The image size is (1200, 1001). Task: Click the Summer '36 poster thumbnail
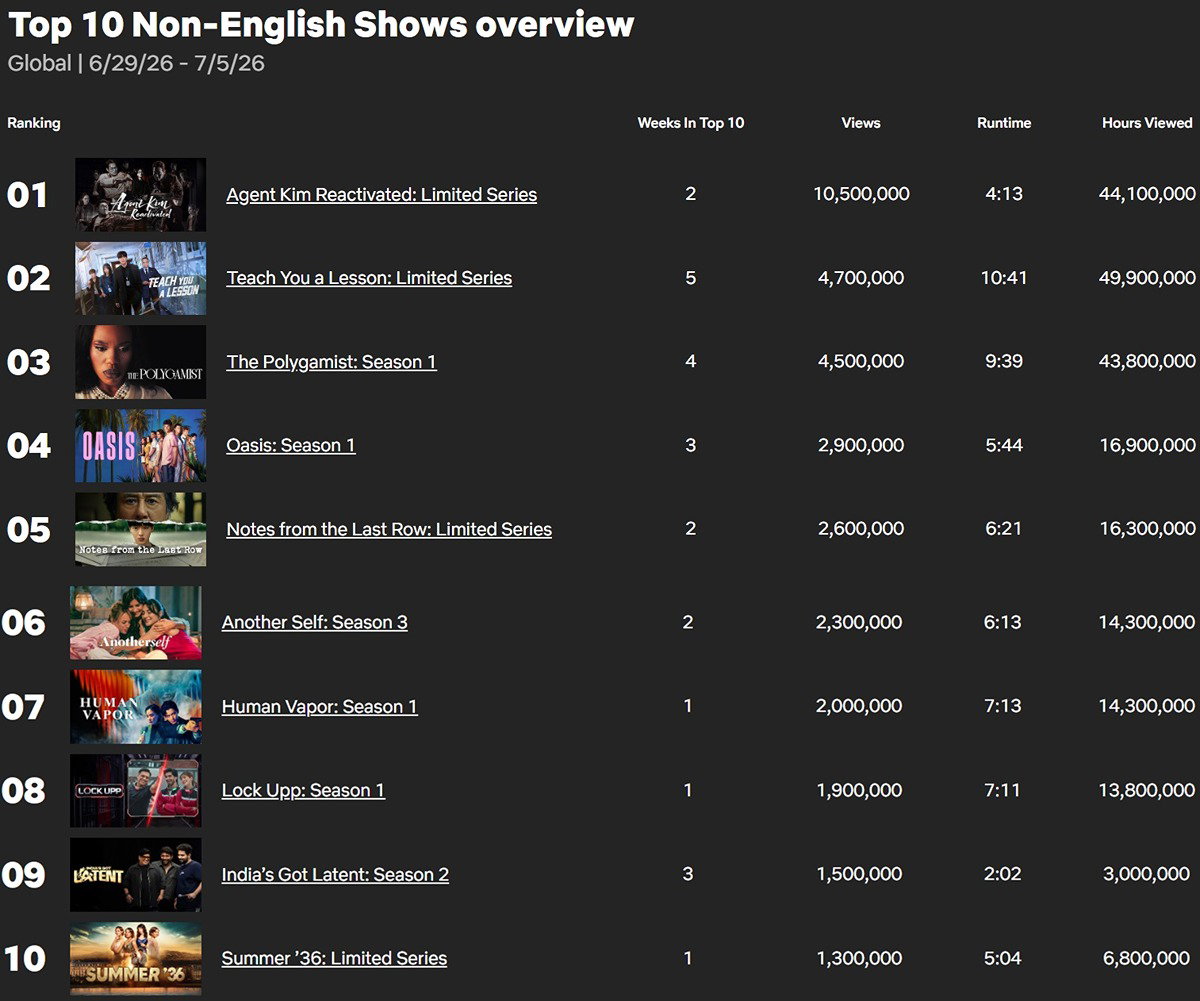point(136,958)
